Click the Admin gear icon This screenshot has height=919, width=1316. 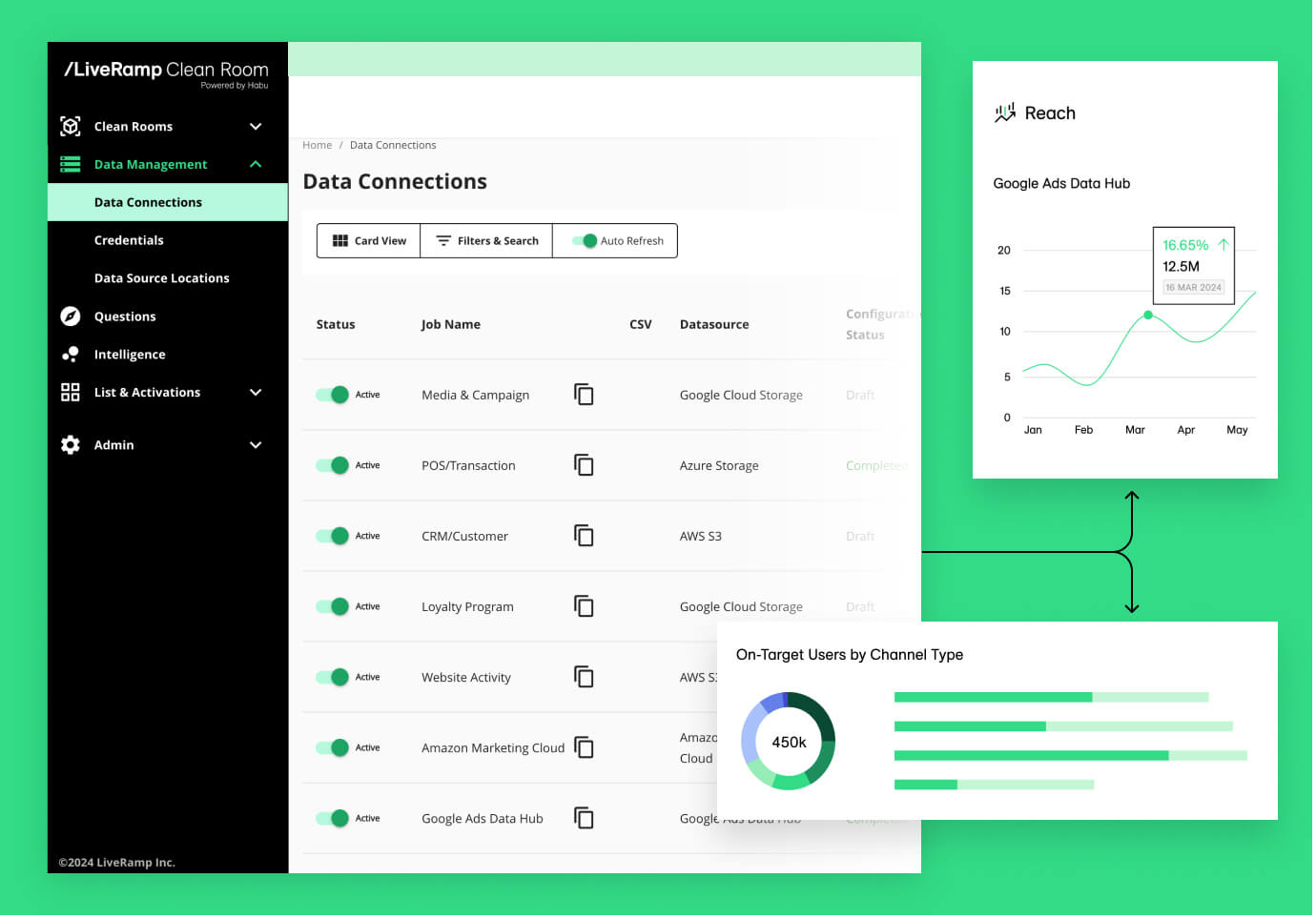point(71,445)
